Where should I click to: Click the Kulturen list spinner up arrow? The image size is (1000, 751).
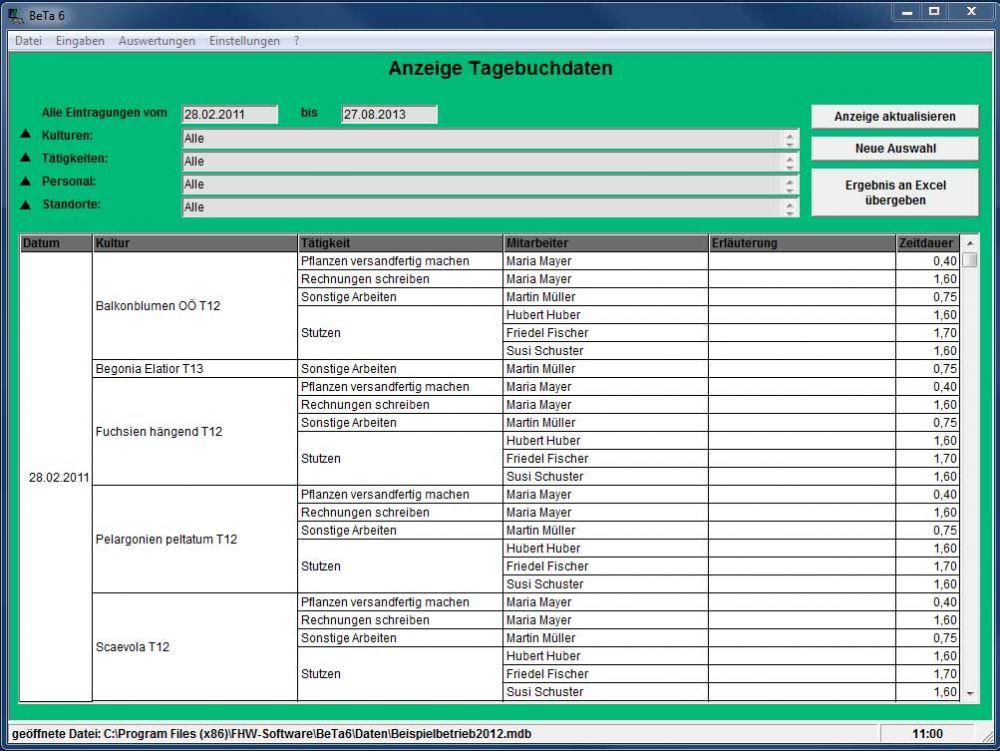[791, 134]
